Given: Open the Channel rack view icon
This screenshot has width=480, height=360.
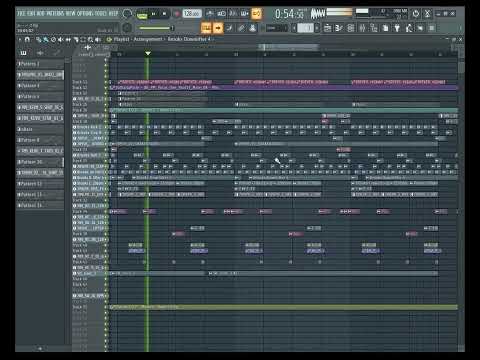Looking at the screenshot, I should [x=351, y=28].
